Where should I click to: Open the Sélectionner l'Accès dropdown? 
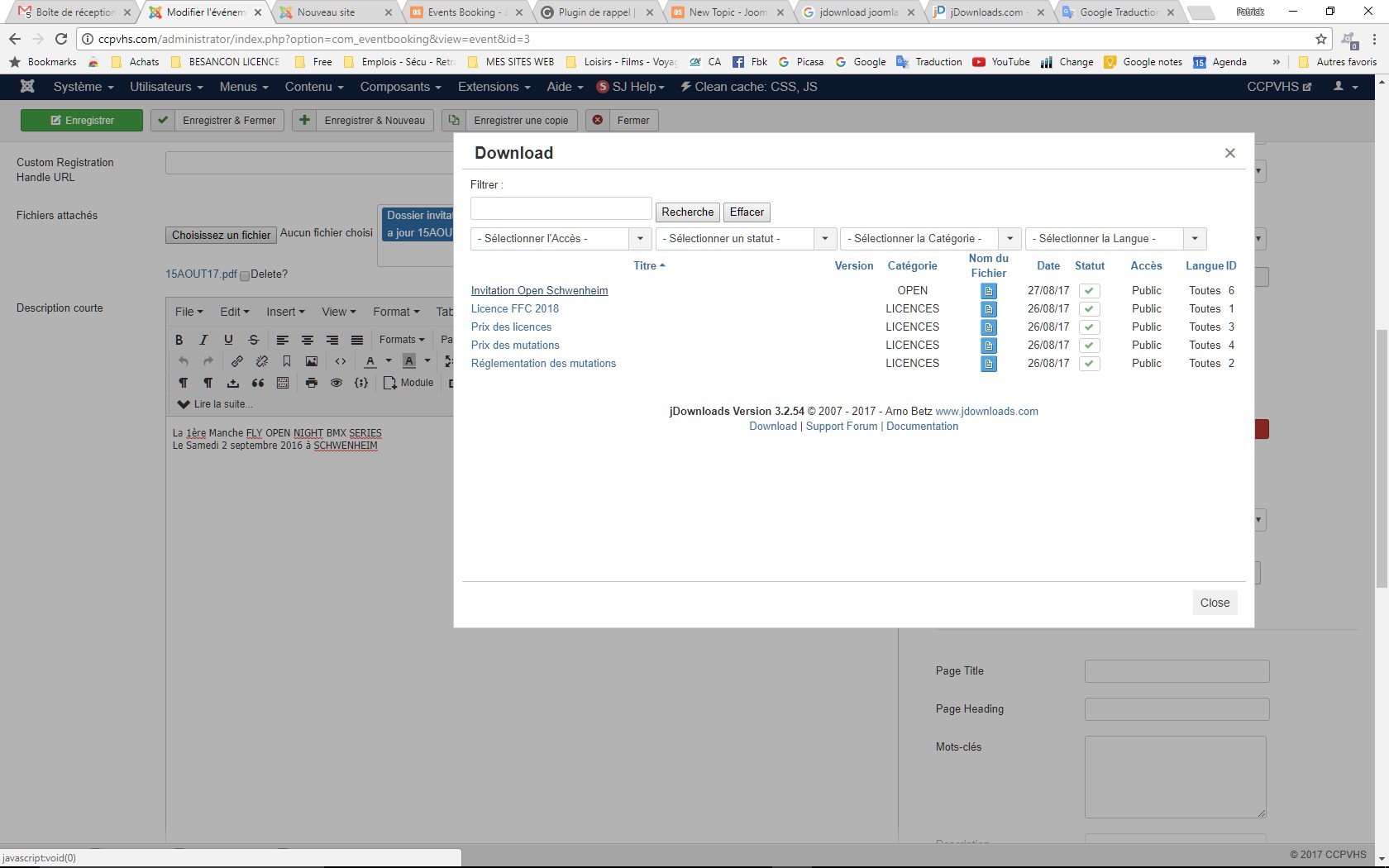point(560,239)
